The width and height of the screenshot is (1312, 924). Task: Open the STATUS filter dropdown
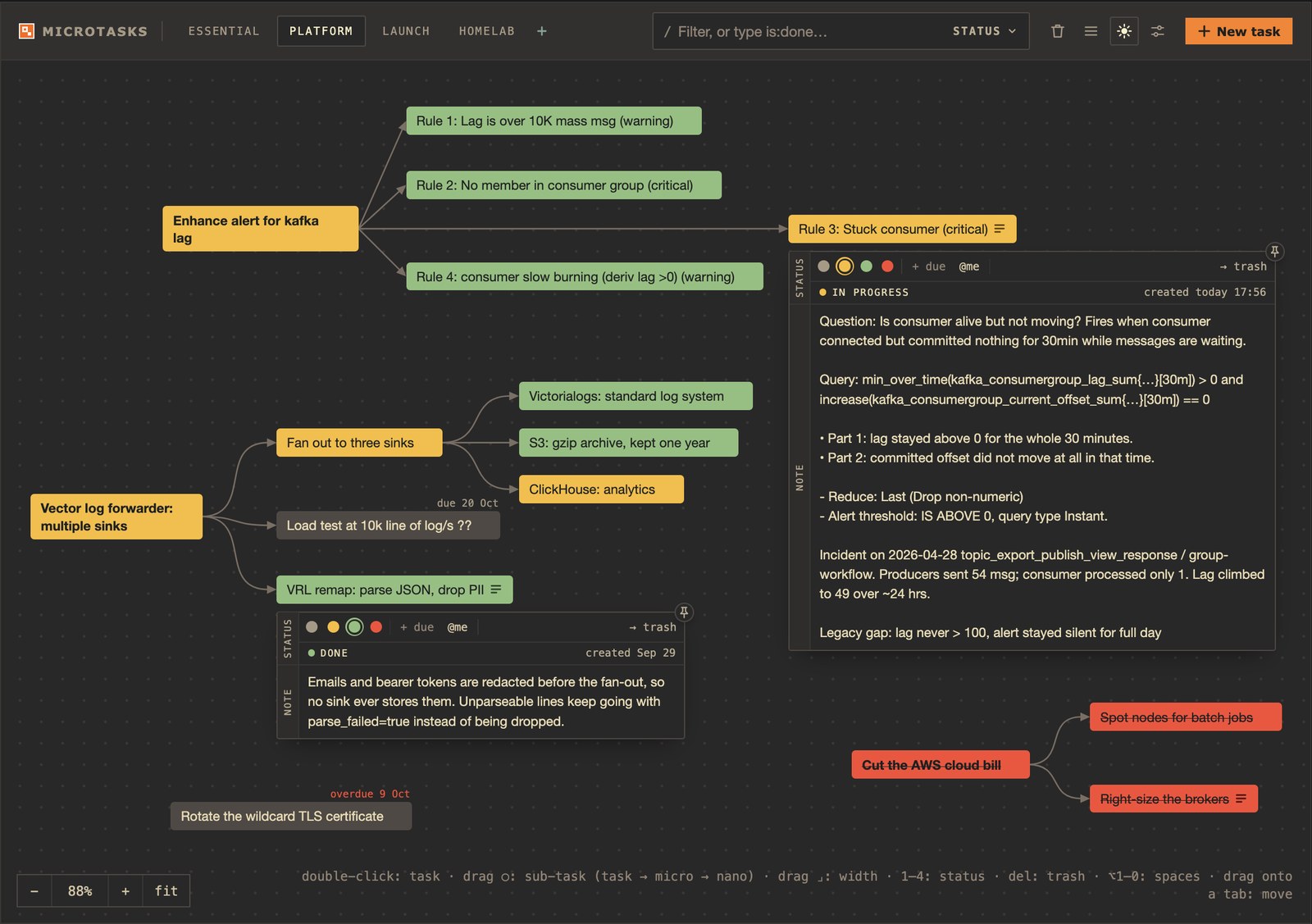984,31
